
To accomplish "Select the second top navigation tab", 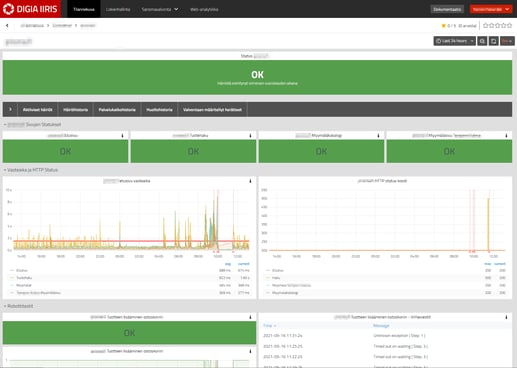I will pos(118,9).
